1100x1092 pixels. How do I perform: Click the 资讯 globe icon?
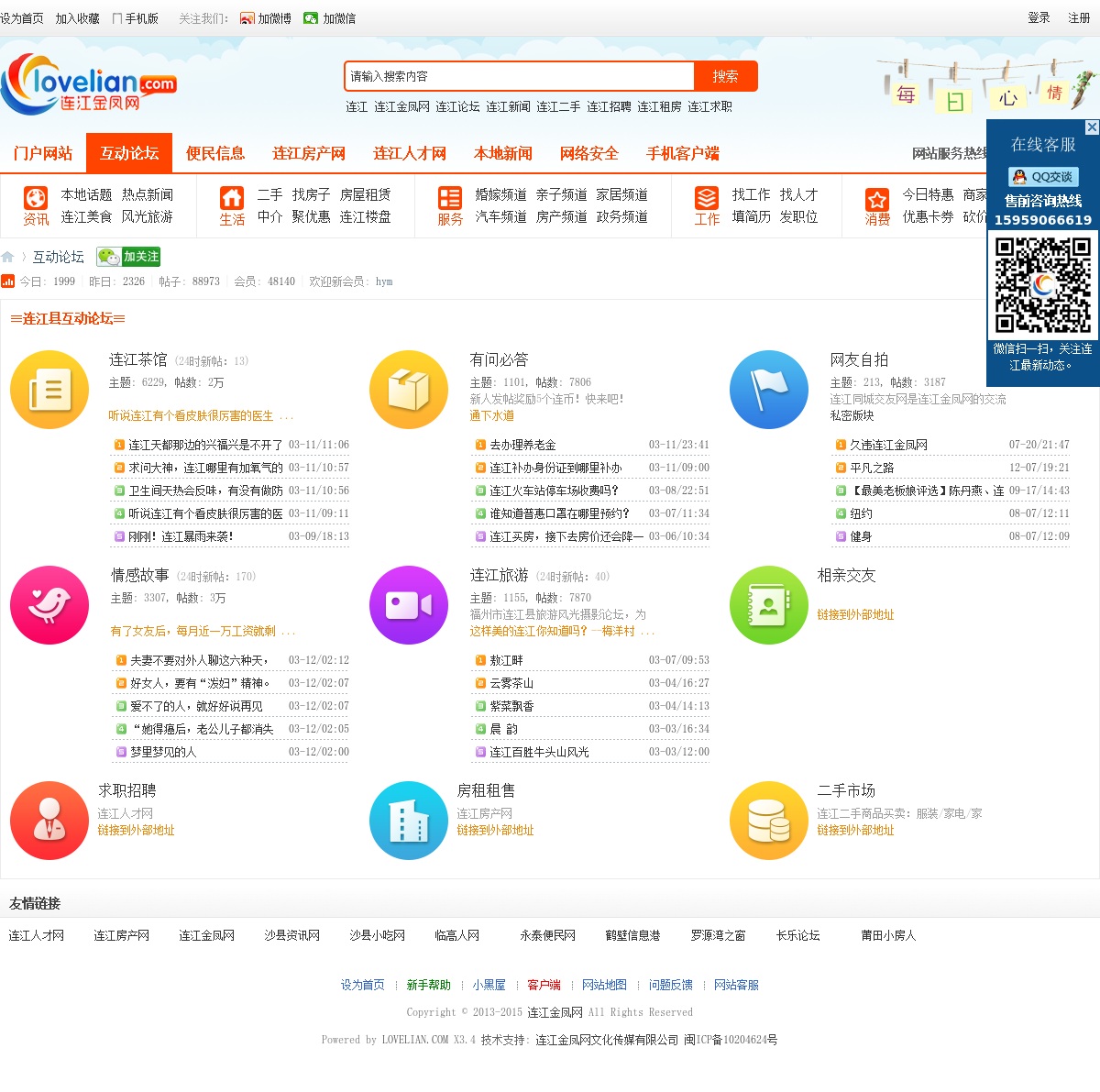(36, 197)
